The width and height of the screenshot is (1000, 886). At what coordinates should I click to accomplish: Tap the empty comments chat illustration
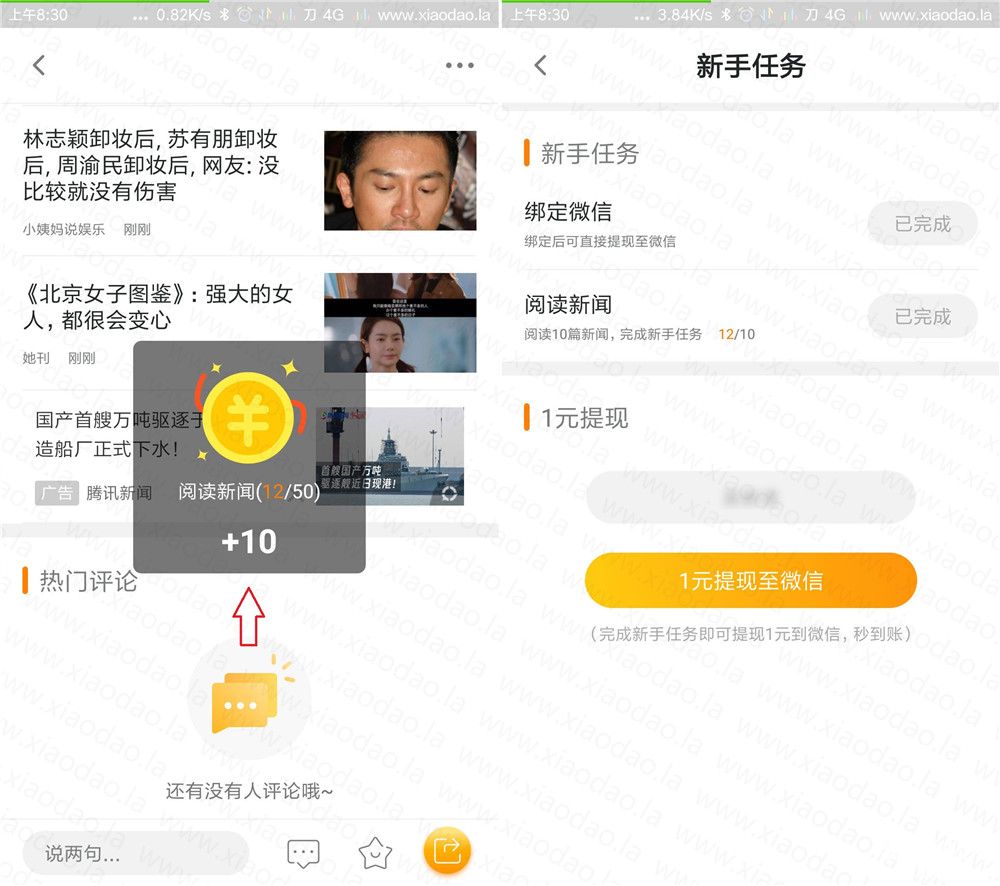coord(247,698)
